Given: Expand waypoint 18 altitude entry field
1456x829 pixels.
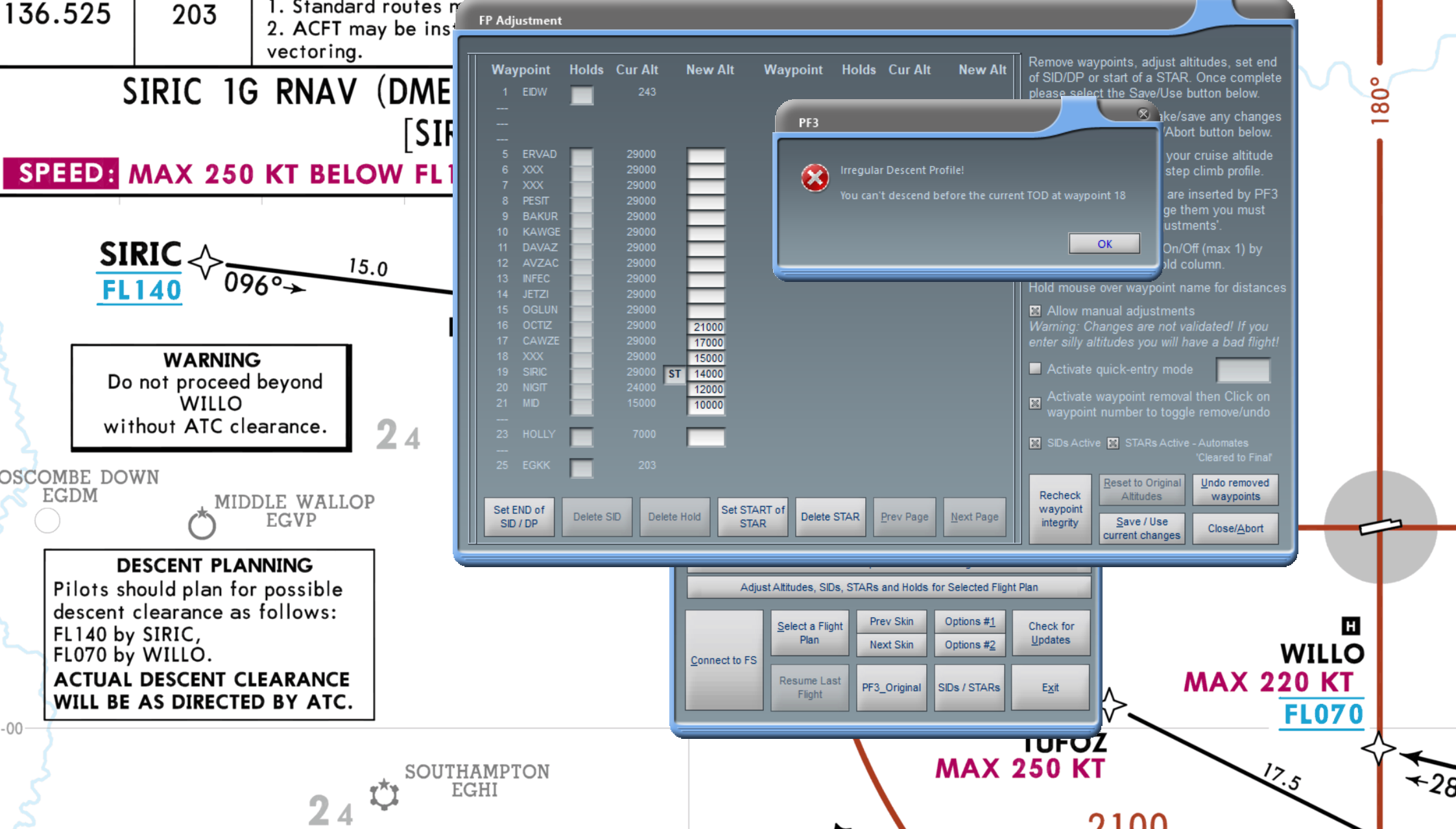Looking at the screenshot, I should pos(707,357).
